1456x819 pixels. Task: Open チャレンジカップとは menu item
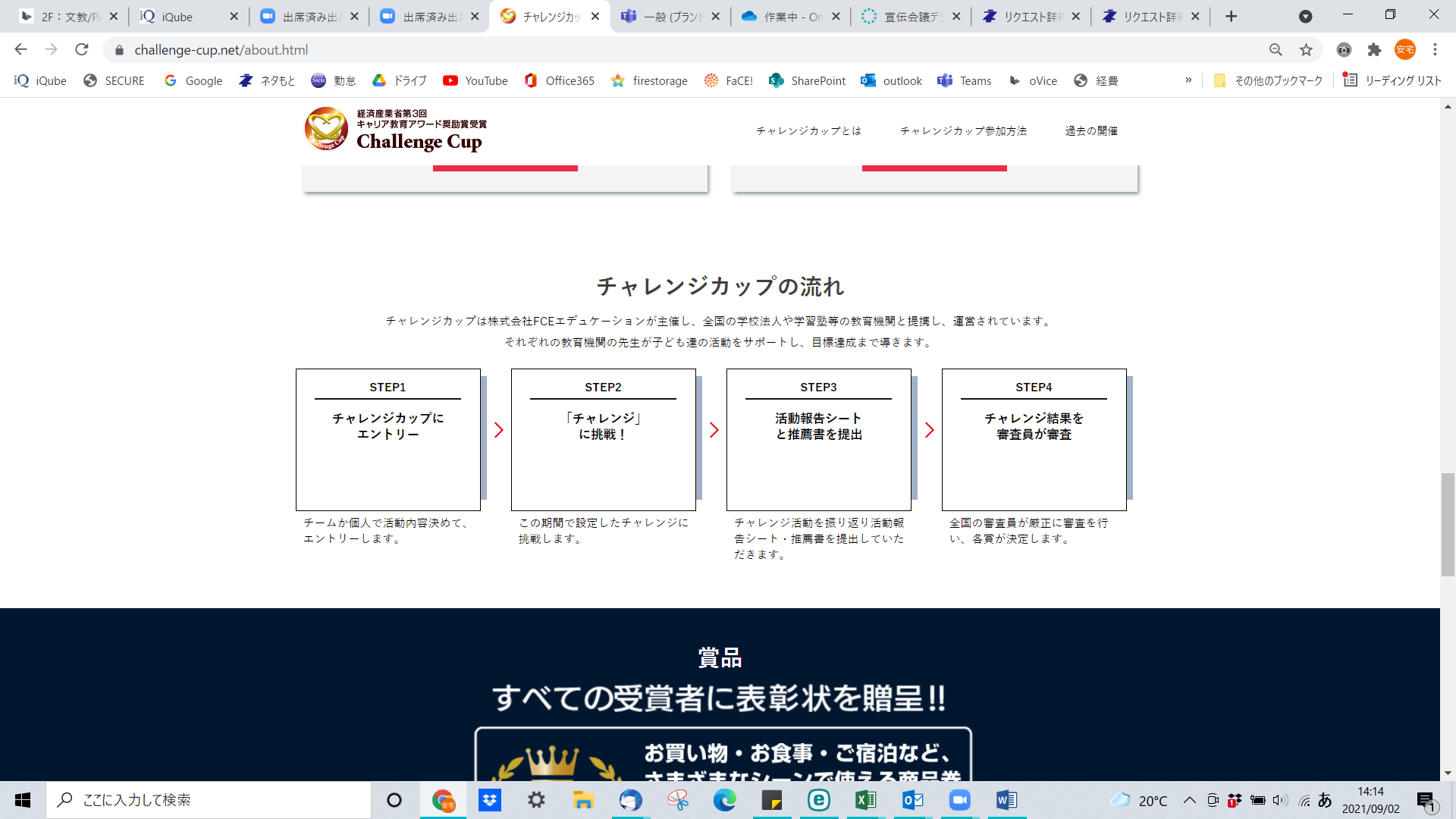pyautogui.click(x=808, y=130)
